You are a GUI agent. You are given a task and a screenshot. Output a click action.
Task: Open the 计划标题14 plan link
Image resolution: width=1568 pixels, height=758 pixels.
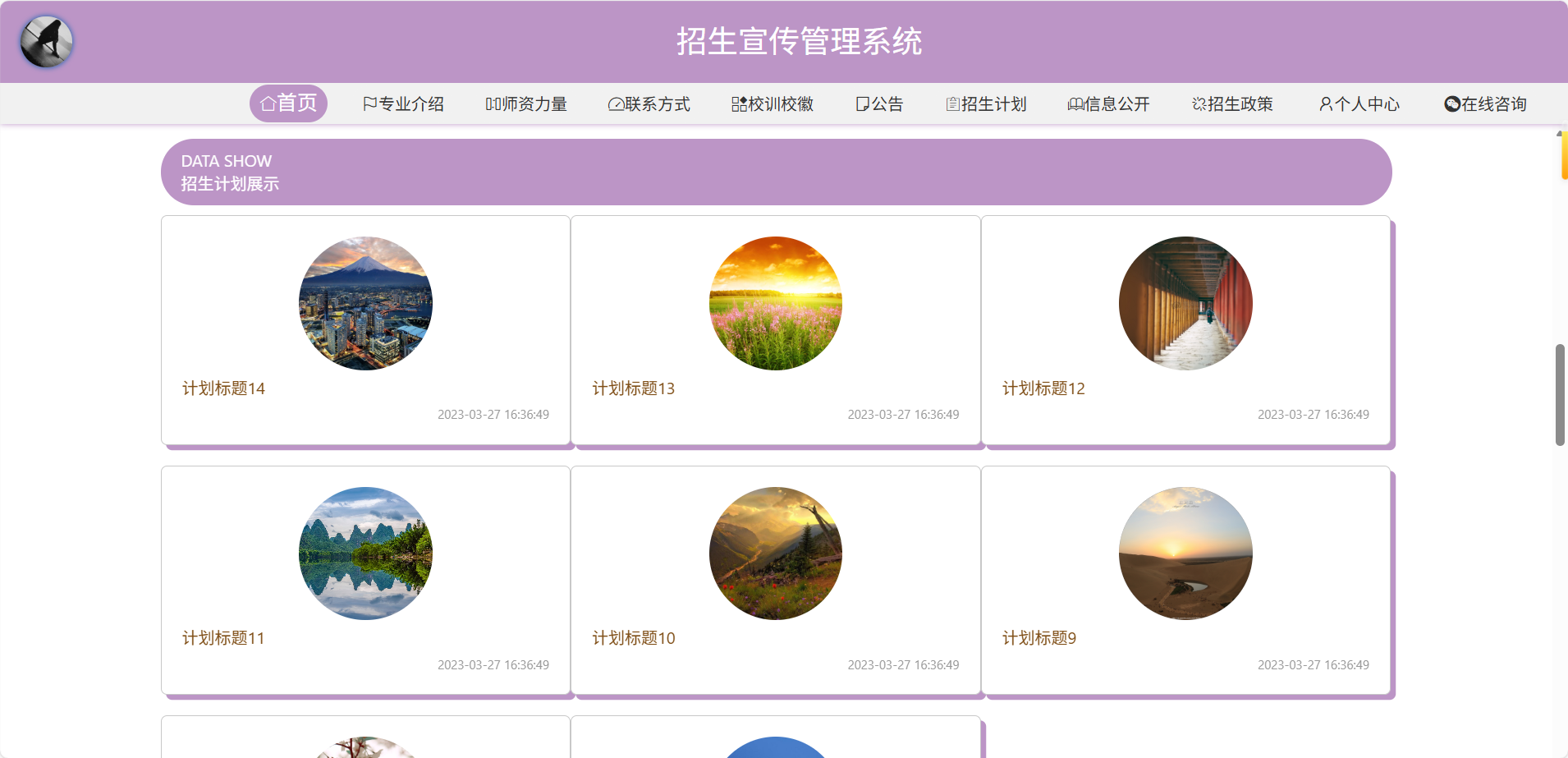223,388
